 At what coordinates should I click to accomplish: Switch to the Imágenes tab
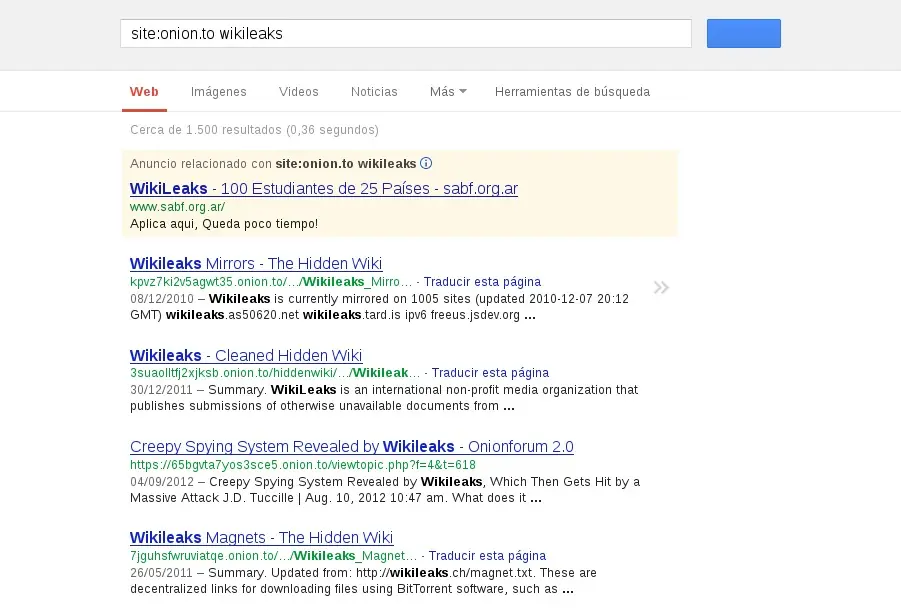pyautogui.click(x=218, y=92)
